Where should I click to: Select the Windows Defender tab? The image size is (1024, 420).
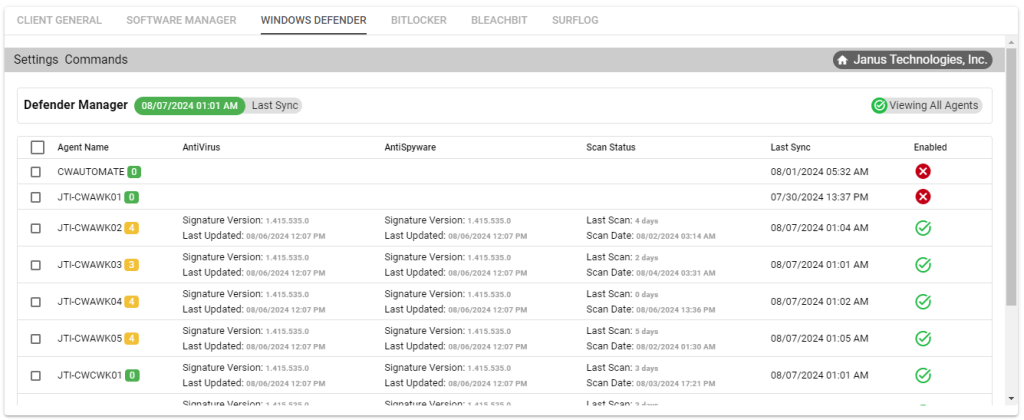tap(313, 20)
